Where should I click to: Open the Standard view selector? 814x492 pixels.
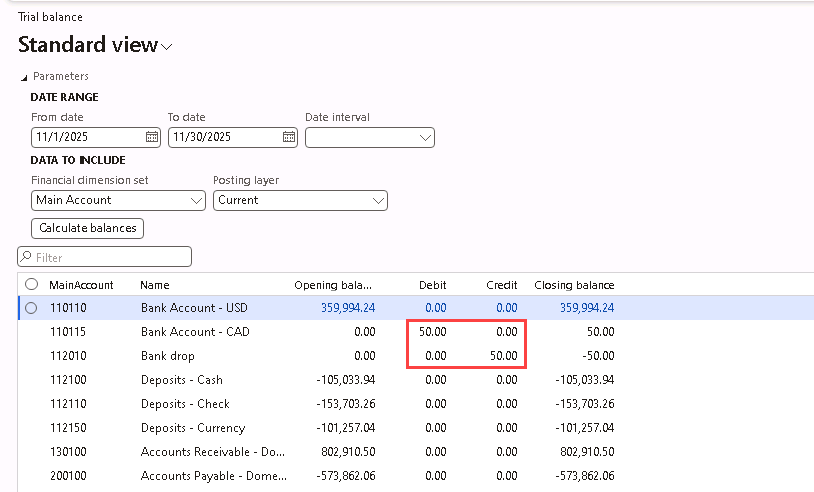166,46
